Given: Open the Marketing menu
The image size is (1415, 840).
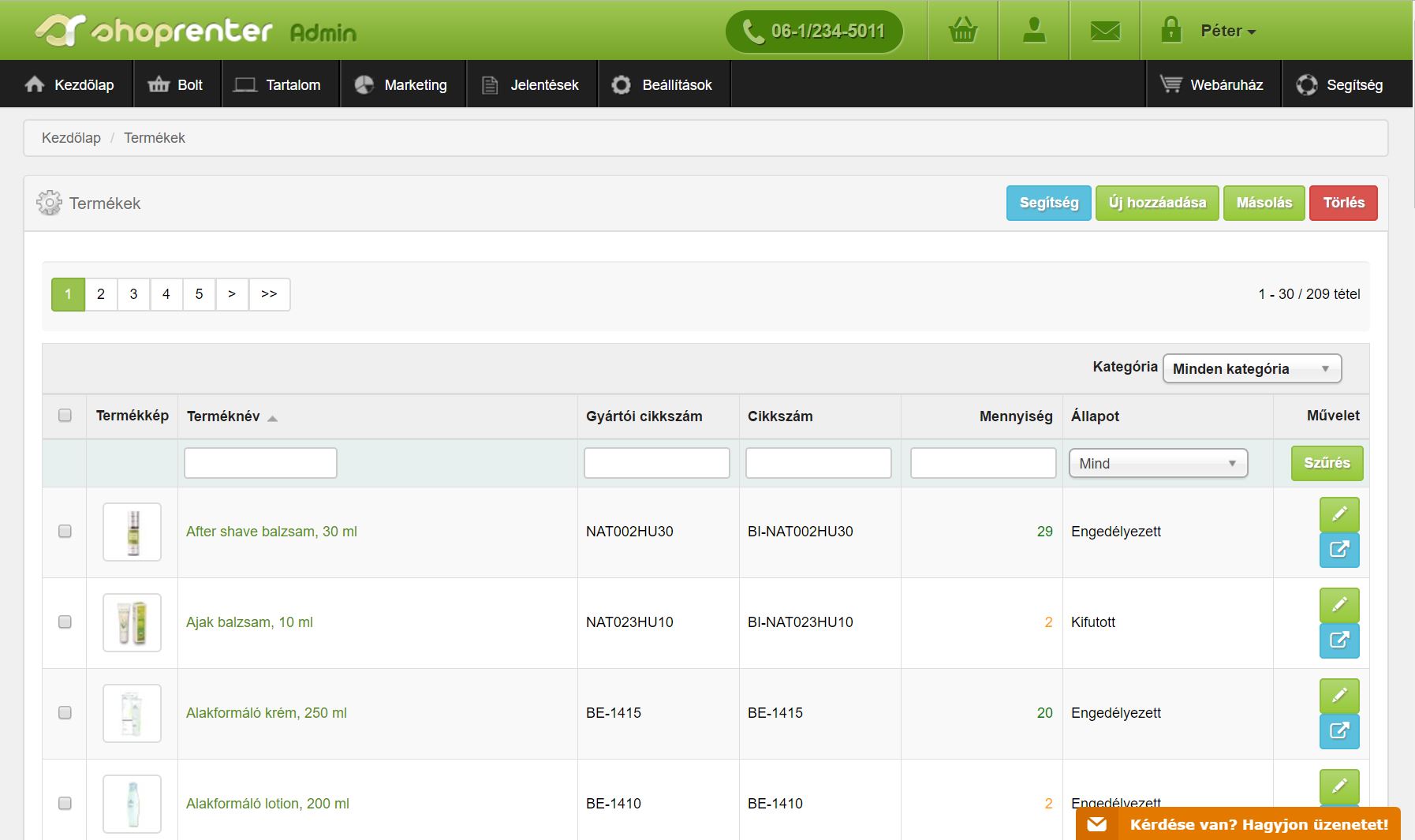Looking at the screenshot, I should point(402,85).
